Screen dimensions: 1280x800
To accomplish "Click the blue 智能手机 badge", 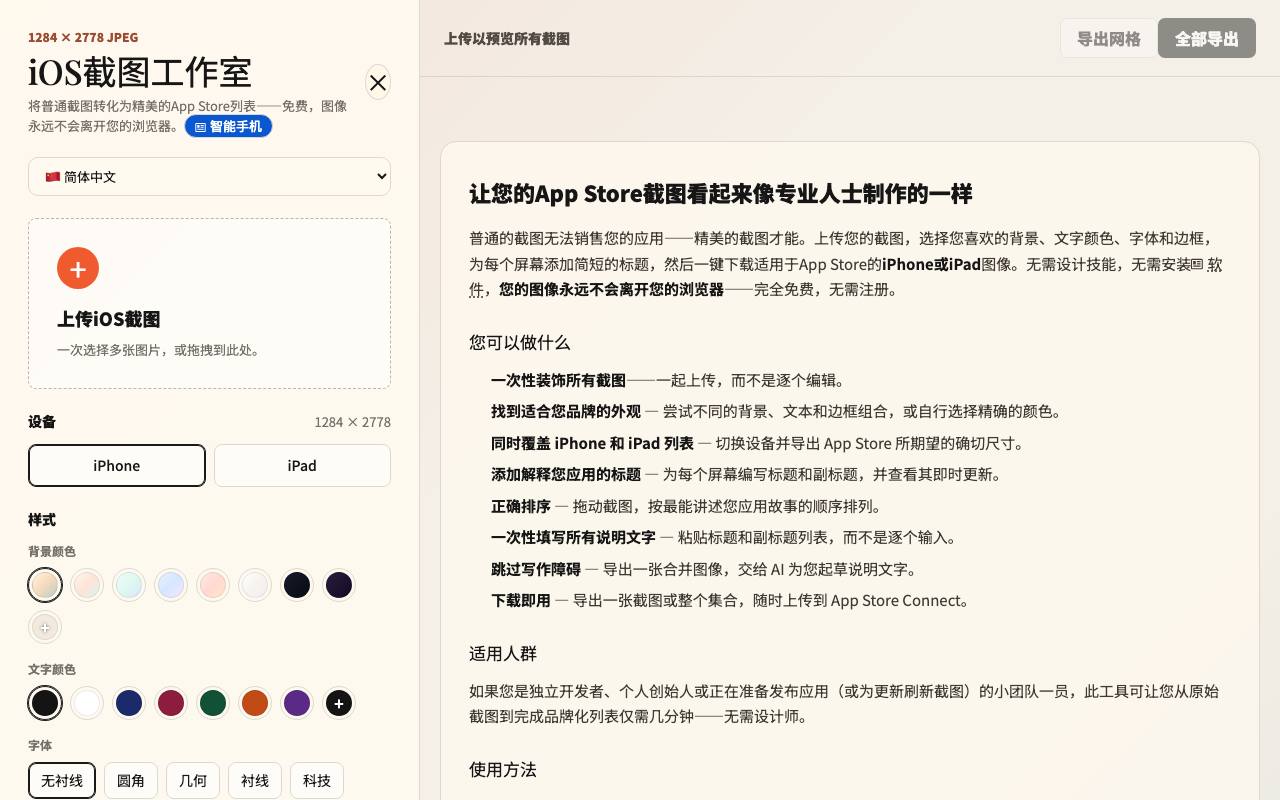I will point(228,127).
